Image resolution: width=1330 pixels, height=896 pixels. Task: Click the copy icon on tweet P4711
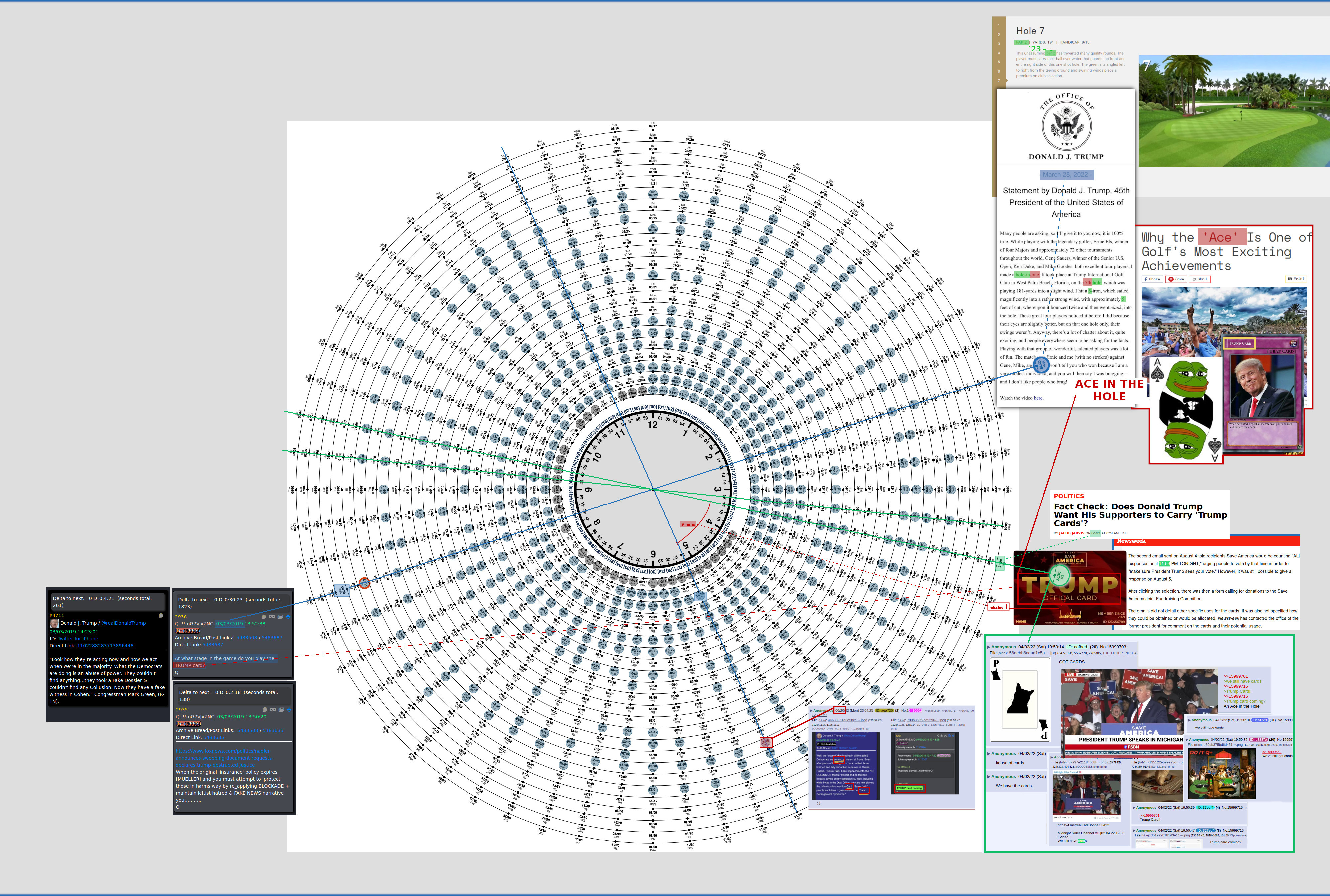click(161, 616)
